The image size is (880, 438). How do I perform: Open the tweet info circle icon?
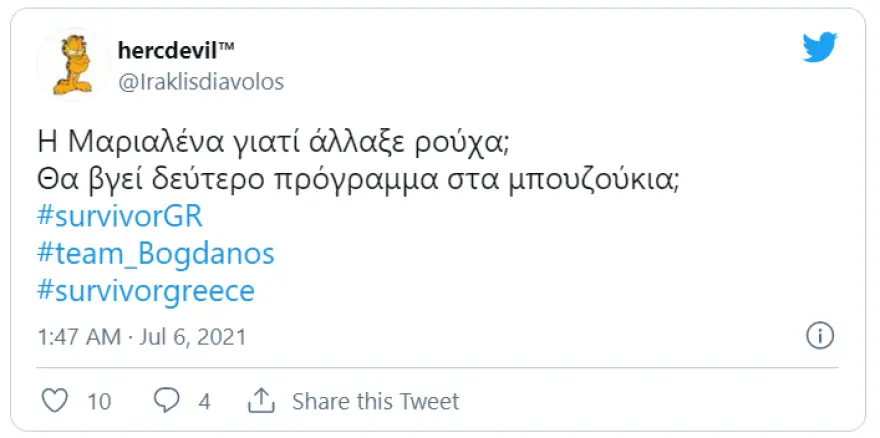tap(819, 334)
